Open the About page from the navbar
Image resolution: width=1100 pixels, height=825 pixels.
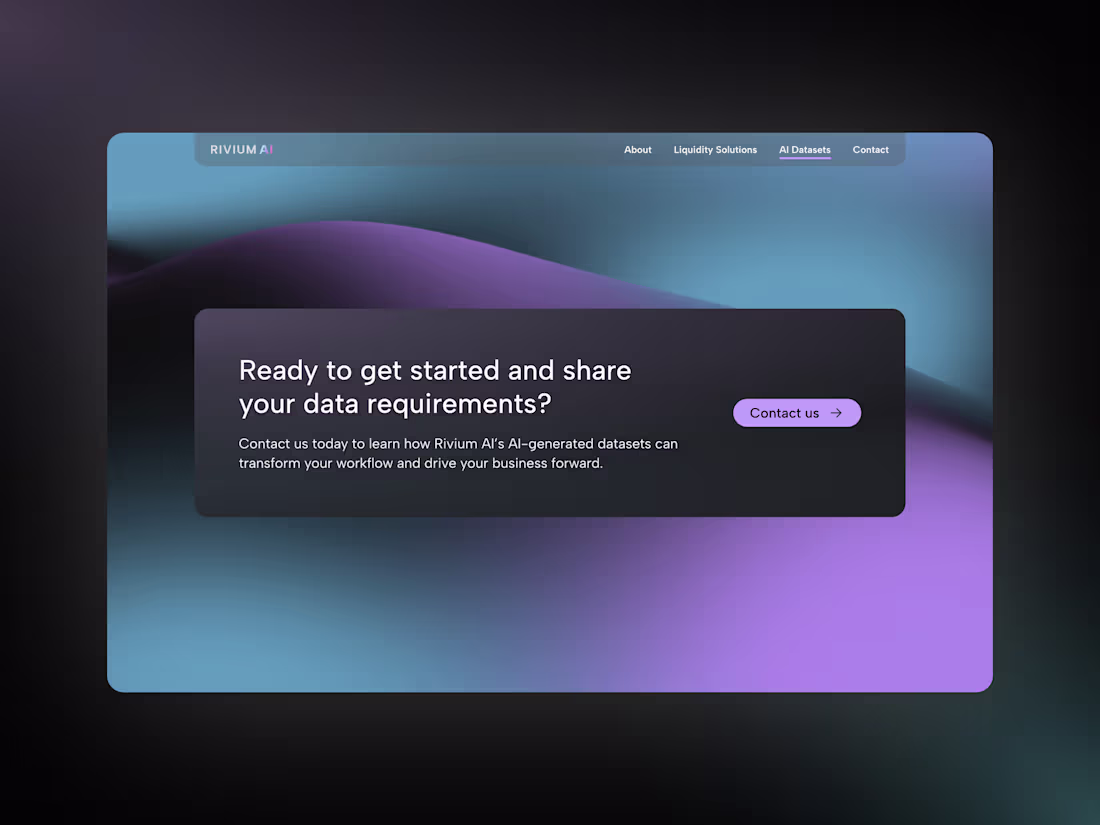[x=637, y=149]
